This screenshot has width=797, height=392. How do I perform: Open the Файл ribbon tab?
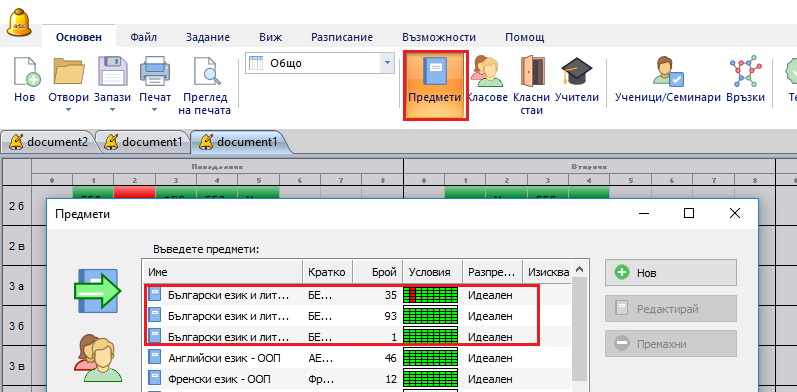click(143, 37)
